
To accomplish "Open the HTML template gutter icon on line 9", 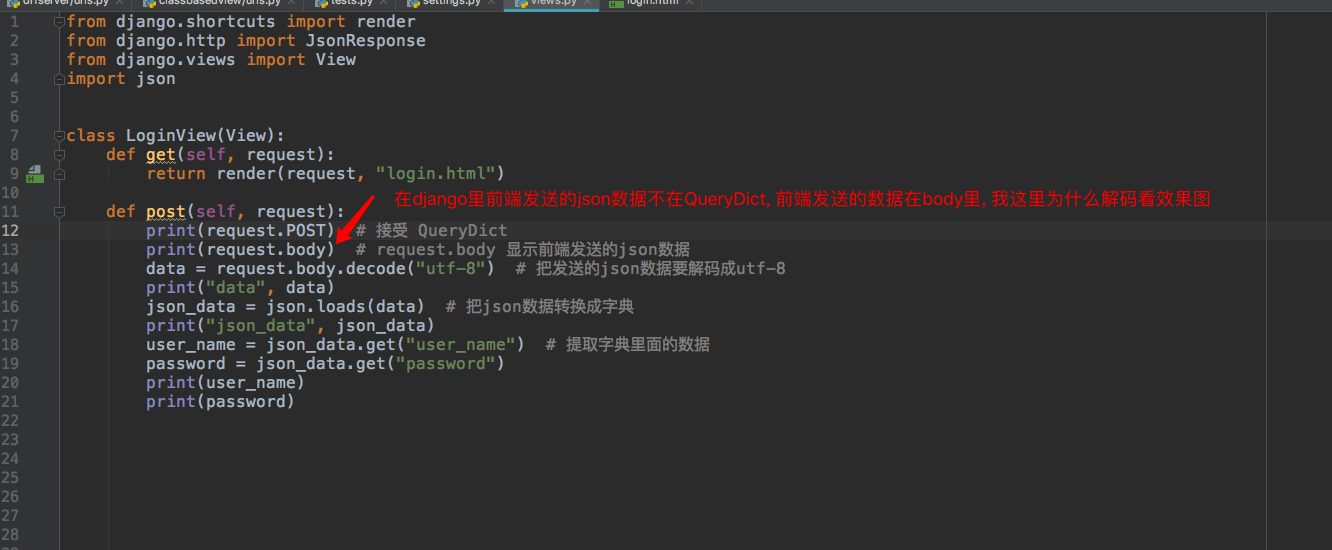I will 34,174.
